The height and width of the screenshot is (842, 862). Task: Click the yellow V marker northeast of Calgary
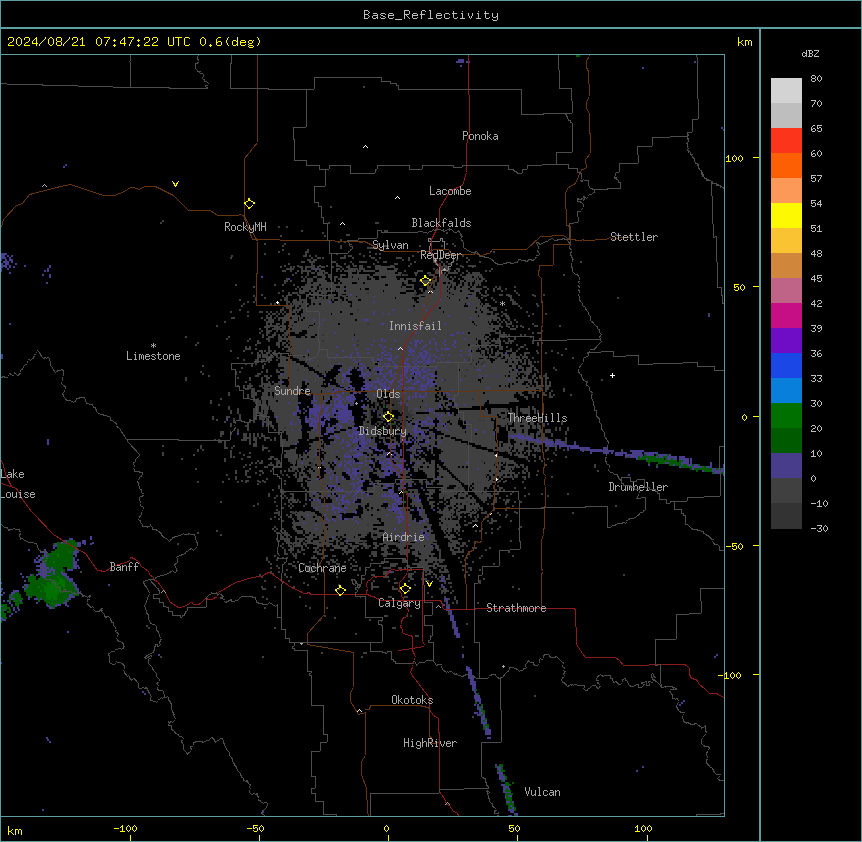[429, 584]
